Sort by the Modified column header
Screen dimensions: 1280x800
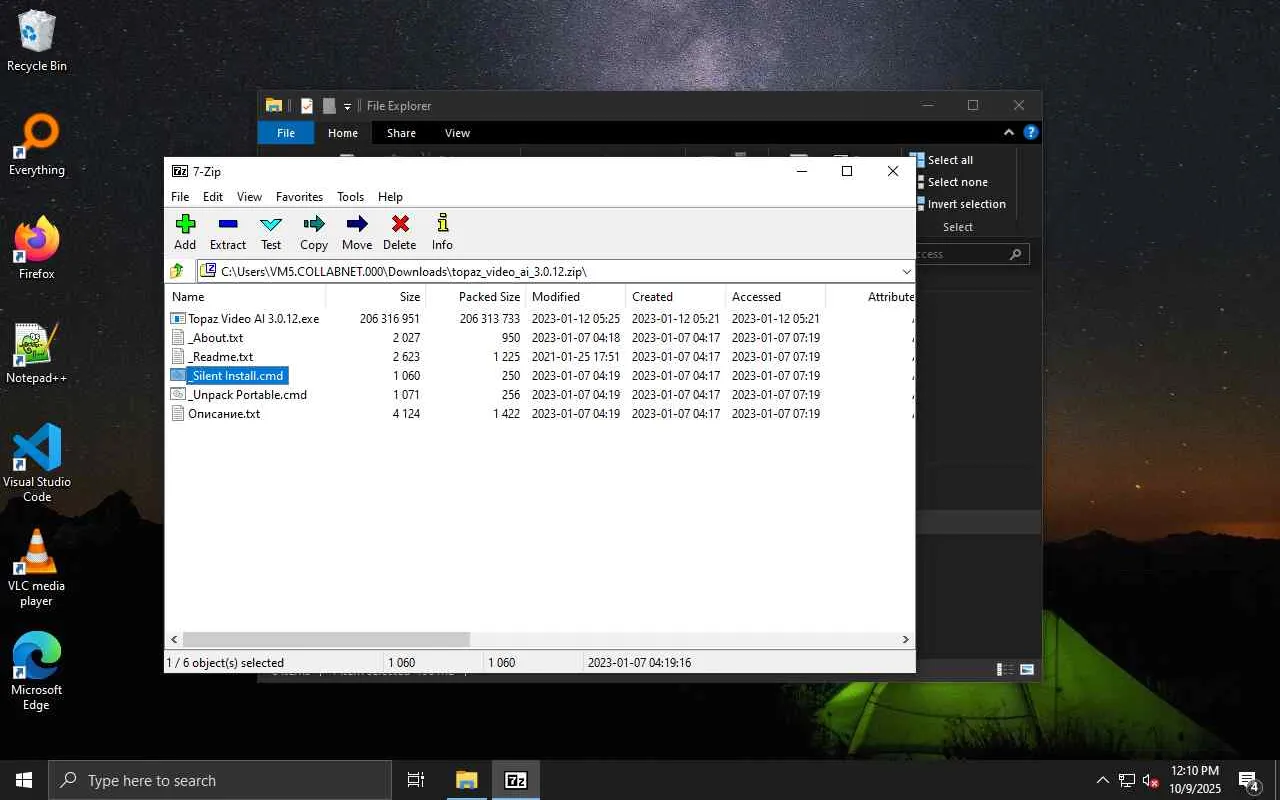(x=576, y=297)
